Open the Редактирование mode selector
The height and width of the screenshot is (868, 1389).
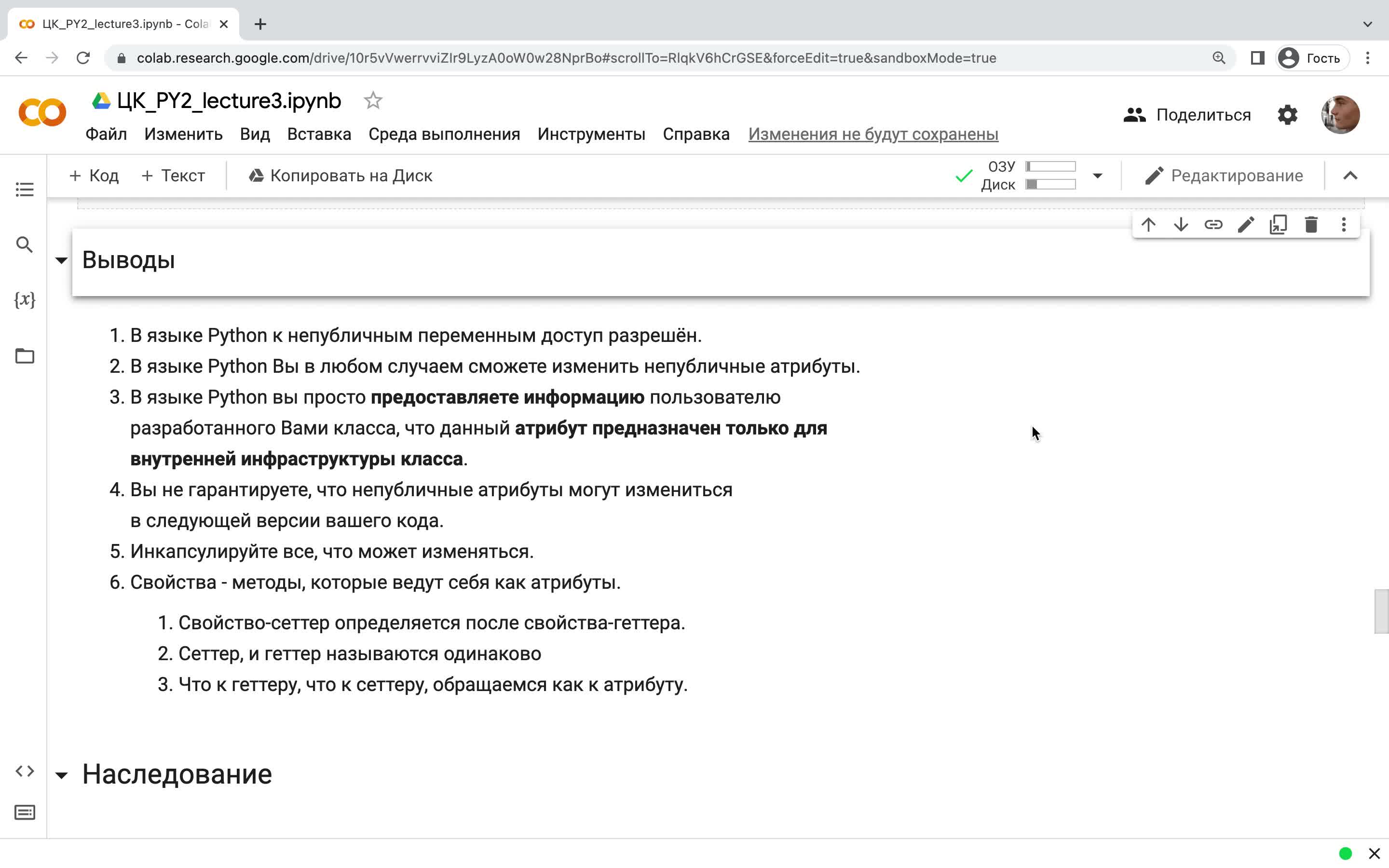coord(1224,176)
